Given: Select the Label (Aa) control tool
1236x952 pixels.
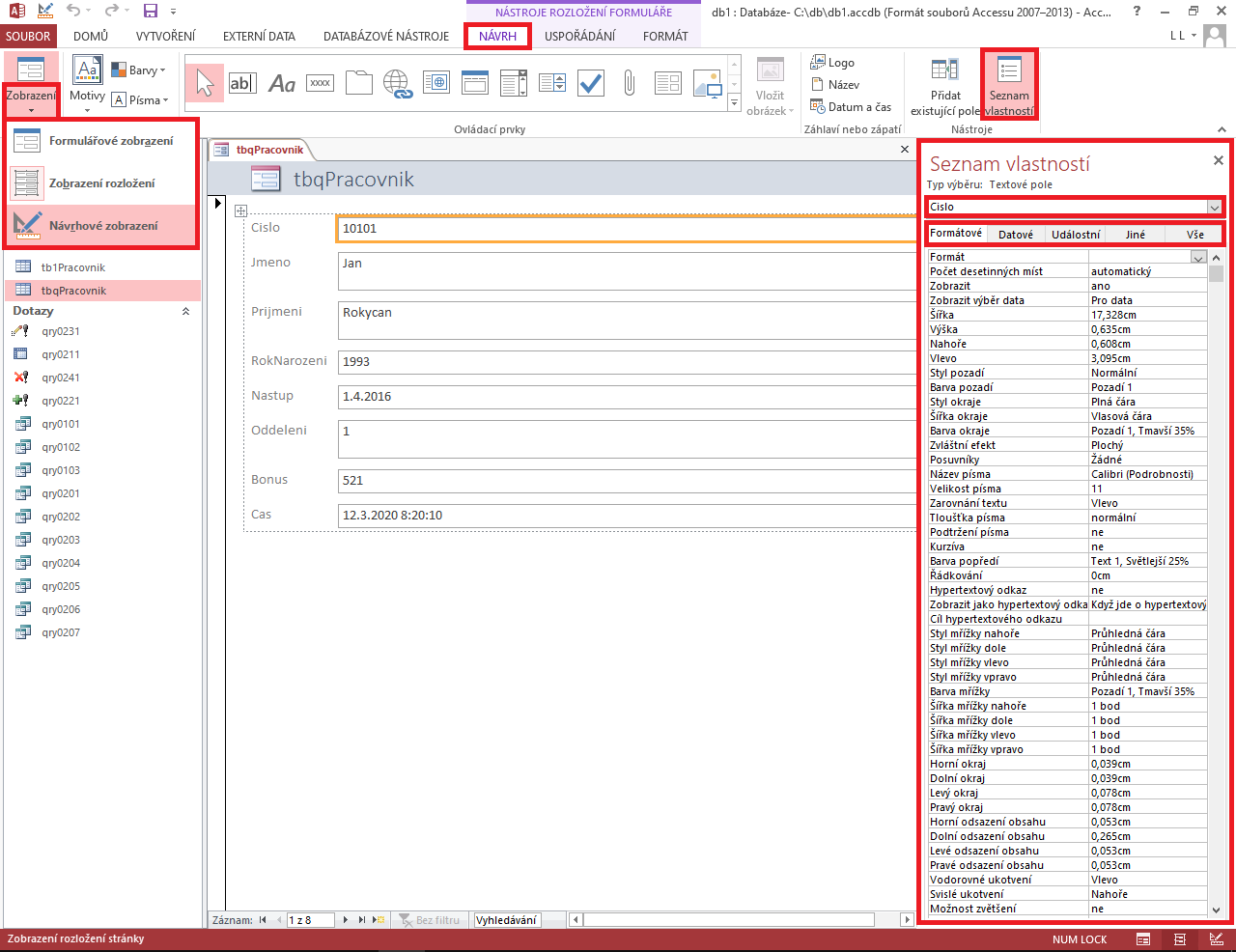Looking at the screenshot, I should (282, 84).
